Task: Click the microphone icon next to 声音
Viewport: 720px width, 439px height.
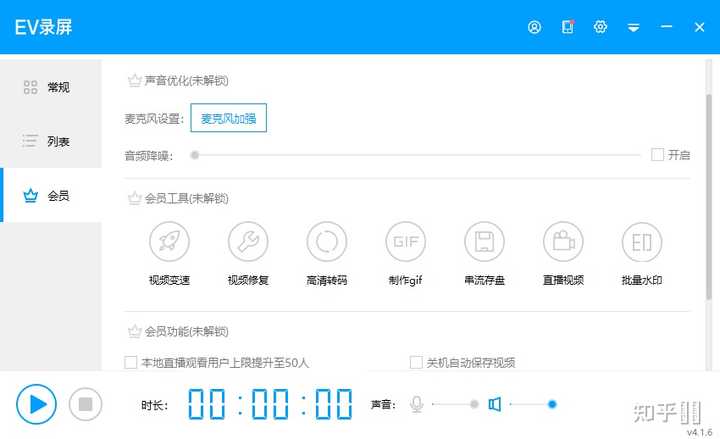Action: (416, 405)
